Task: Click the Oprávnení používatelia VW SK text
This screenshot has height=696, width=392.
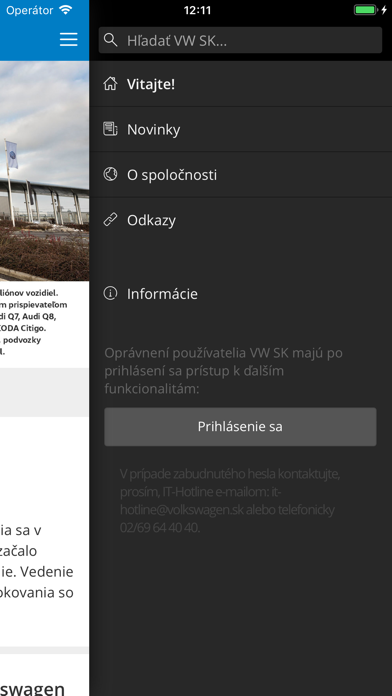Action: [x=224, y=371]
